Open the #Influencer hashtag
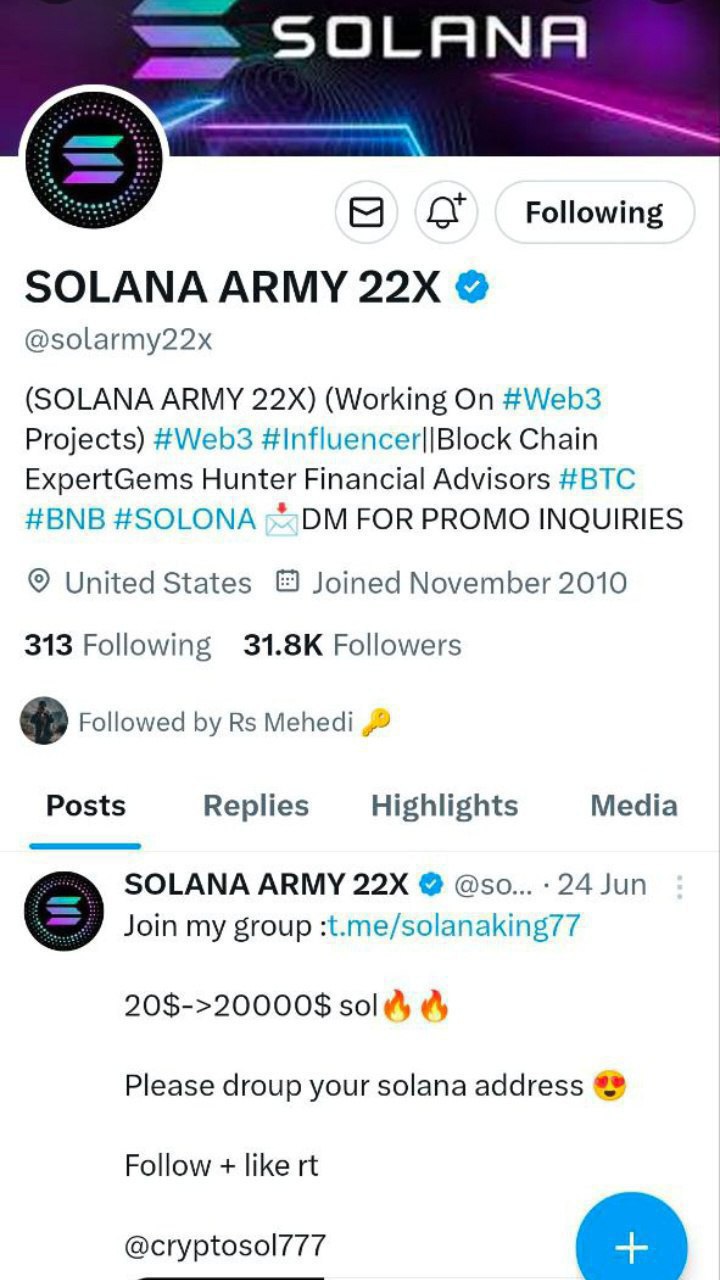The image size is (720, 1280). tap(340, 439)
